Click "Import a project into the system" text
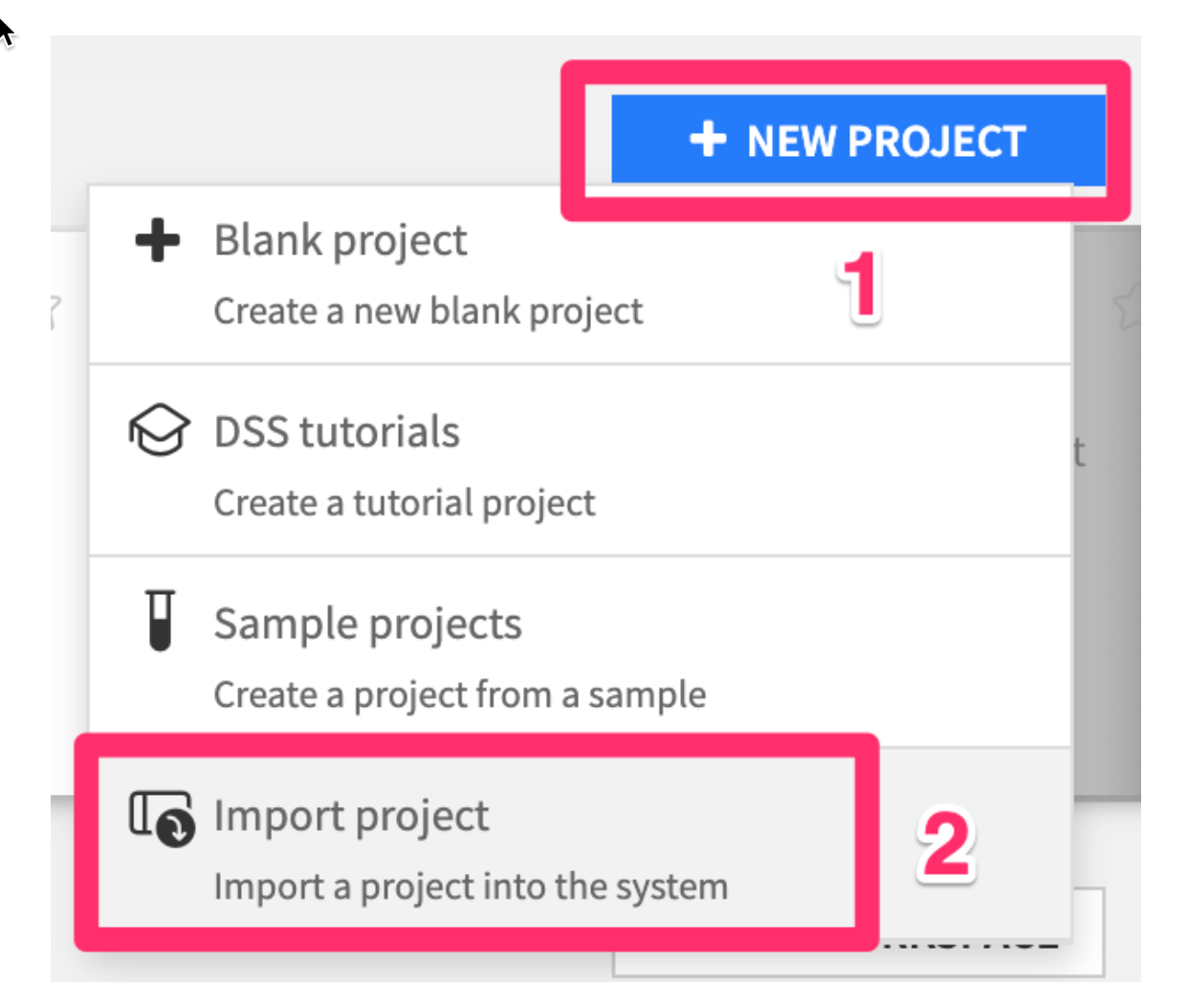This screenshot has width=1188, height=1008. pyautogui.click(x=471, y=887)
